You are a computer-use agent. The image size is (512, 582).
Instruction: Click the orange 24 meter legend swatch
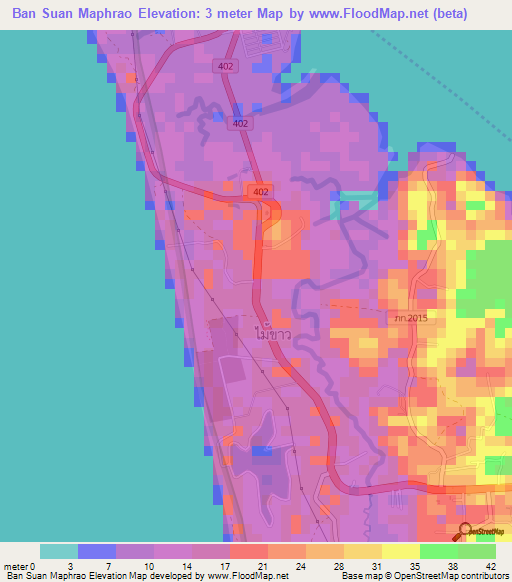(x=325, y=552)
